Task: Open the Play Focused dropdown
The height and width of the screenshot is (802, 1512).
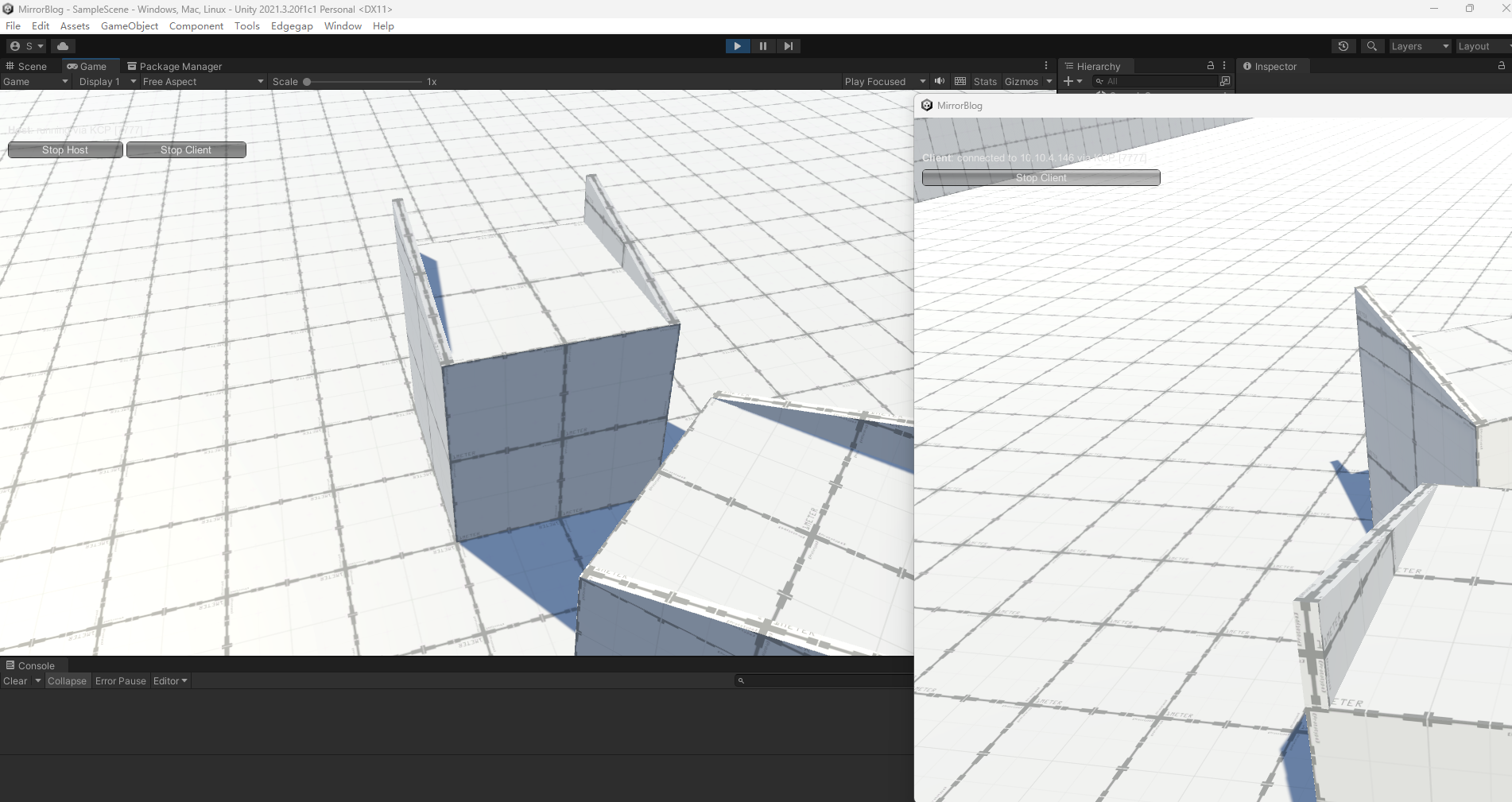Action: pos(885,81)
